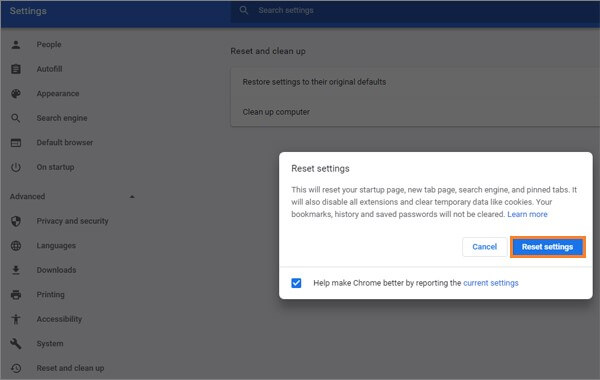This screenshot has height=380, width=600.
Task: Click the Printing printer icon
Action: click(16, 295)
